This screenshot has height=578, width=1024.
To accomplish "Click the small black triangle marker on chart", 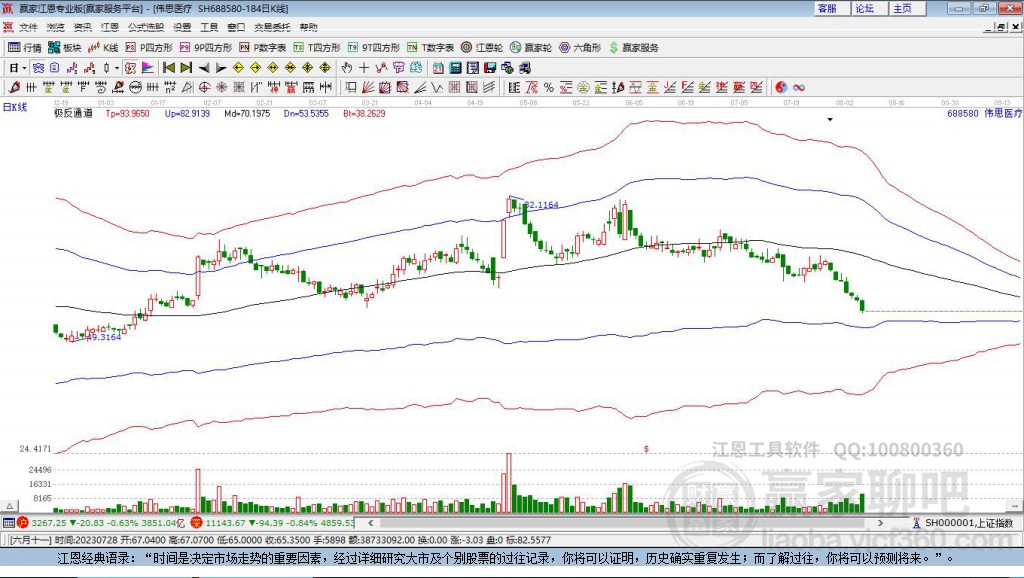I will [x=830, y=120].
